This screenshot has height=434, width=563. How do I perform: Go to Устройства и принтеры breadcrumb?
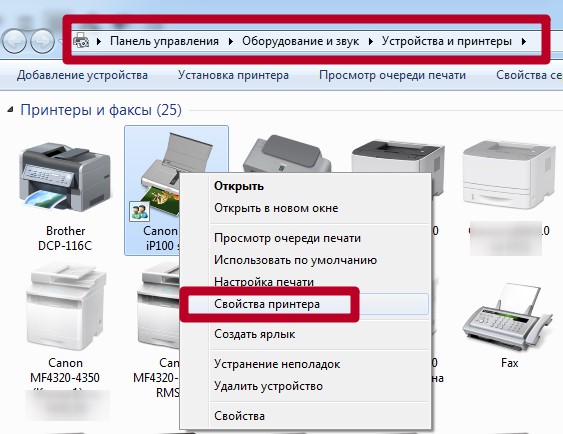coord(447,41)
